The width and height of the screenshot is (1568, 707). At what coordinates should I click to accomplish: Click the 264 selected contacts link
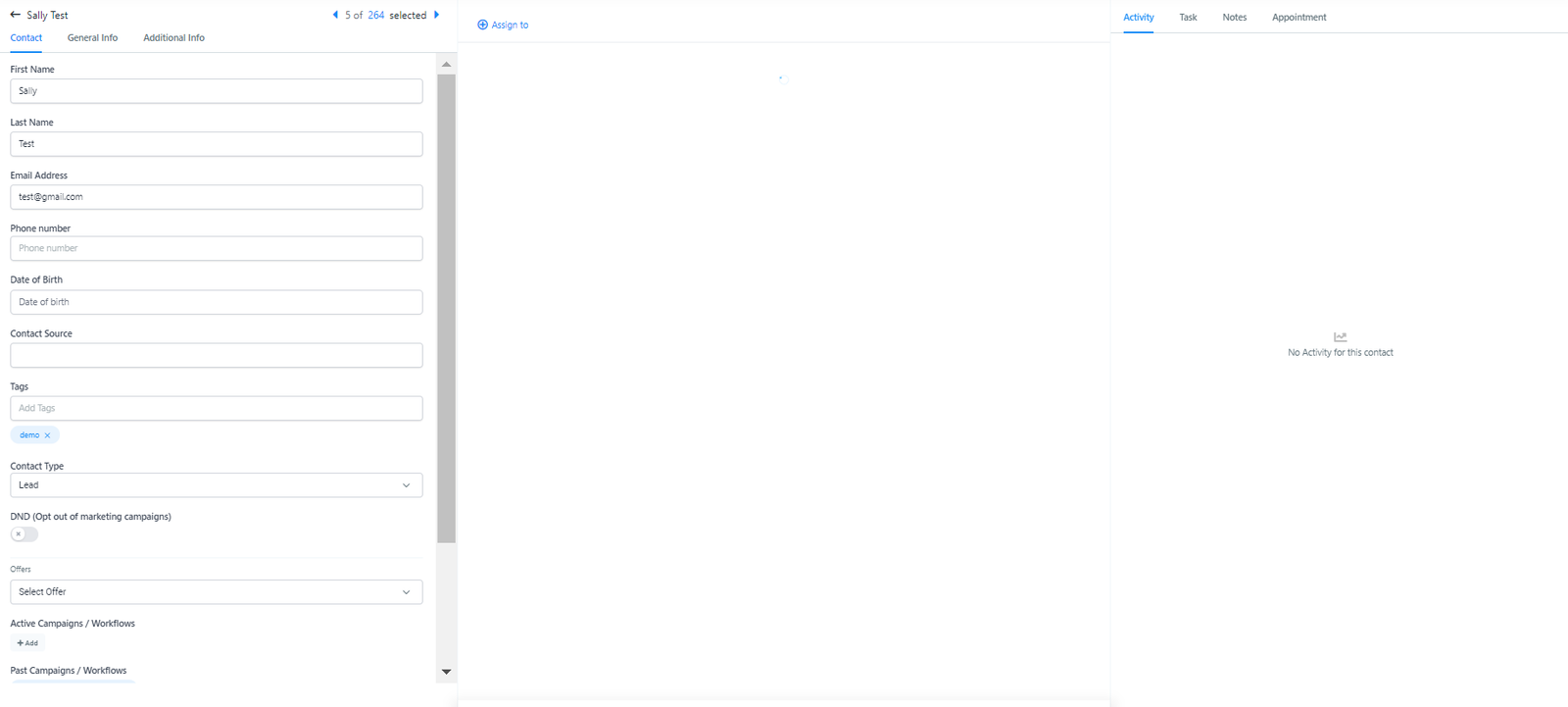(x=375, y=16)
